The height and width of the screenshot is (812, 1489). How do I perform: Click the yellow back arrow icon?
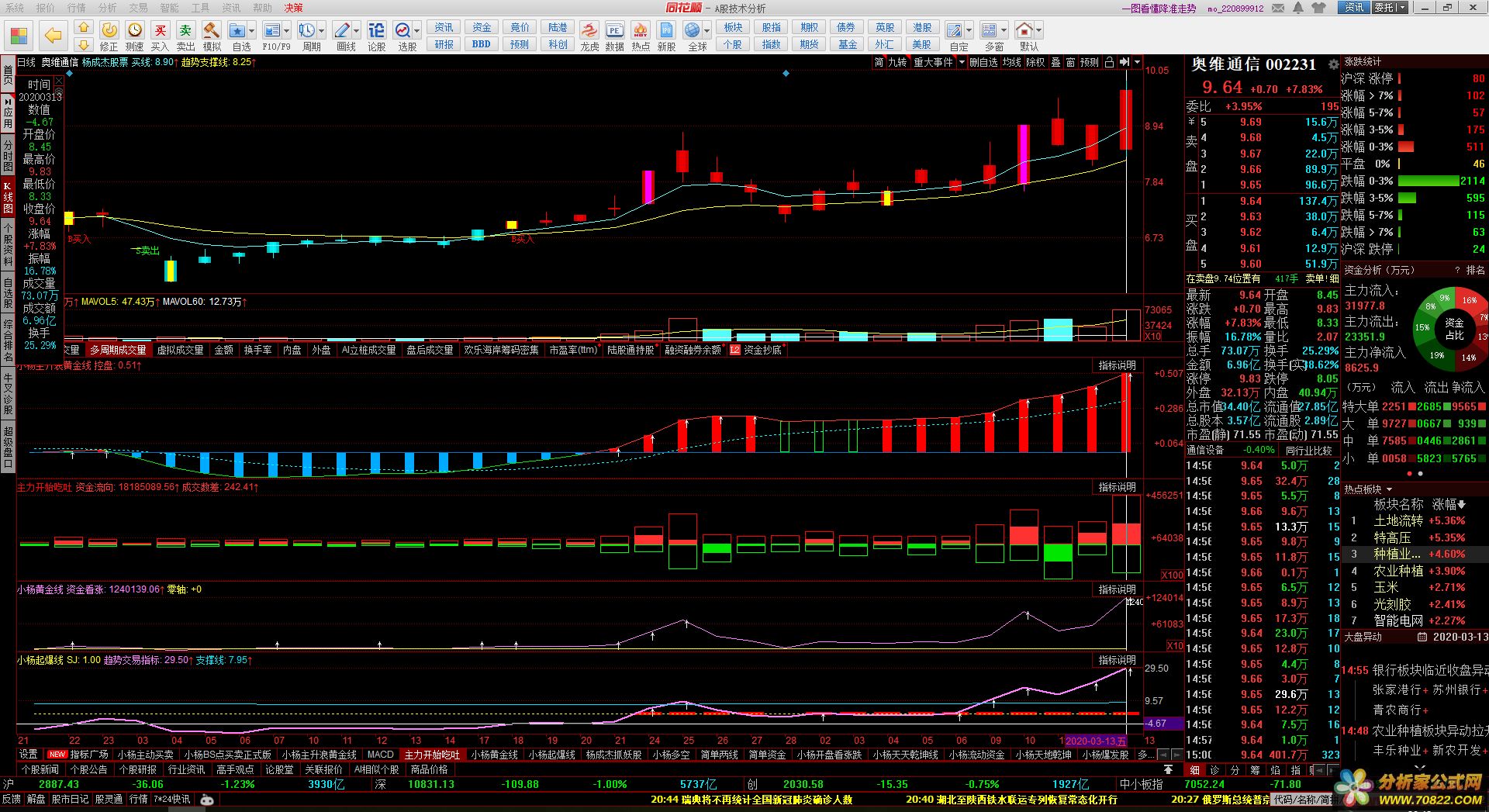point(53,35)
